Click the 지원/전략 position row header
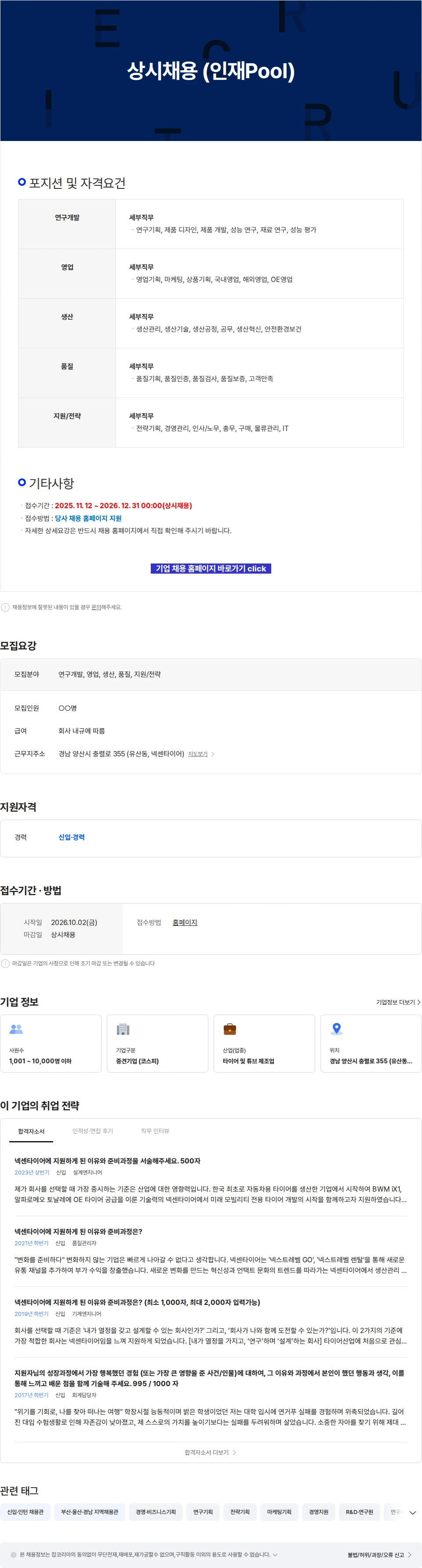The height and width of the screenshot is (1568, 422). (x=67, y=423)
